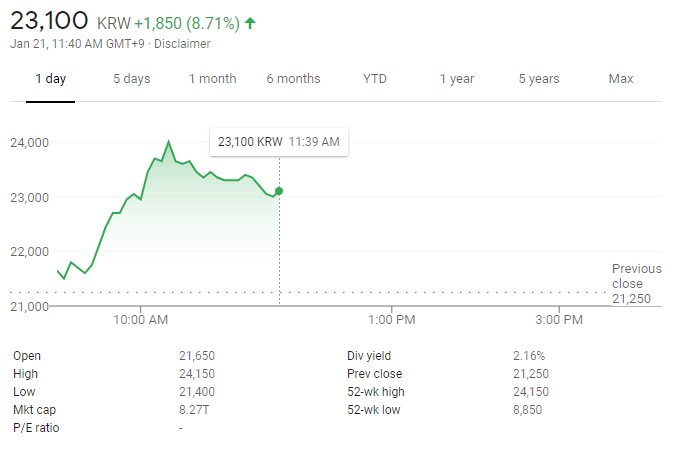Switch to the 1 year tab
This screenshot has height=449, width=695.
456,79
